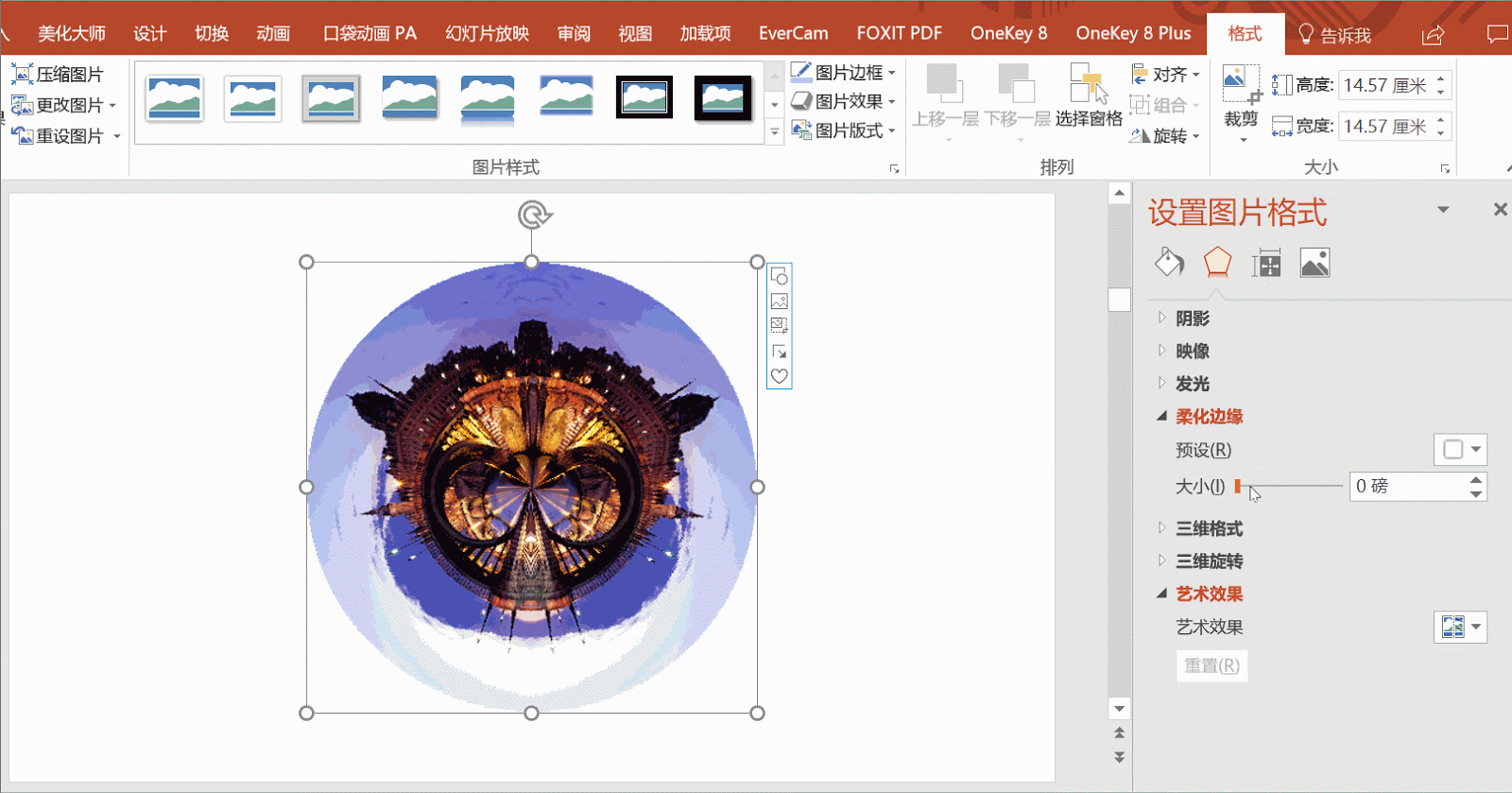
Task: Open the Size & Properties pane icon
Action: [x=1266, y=263]
